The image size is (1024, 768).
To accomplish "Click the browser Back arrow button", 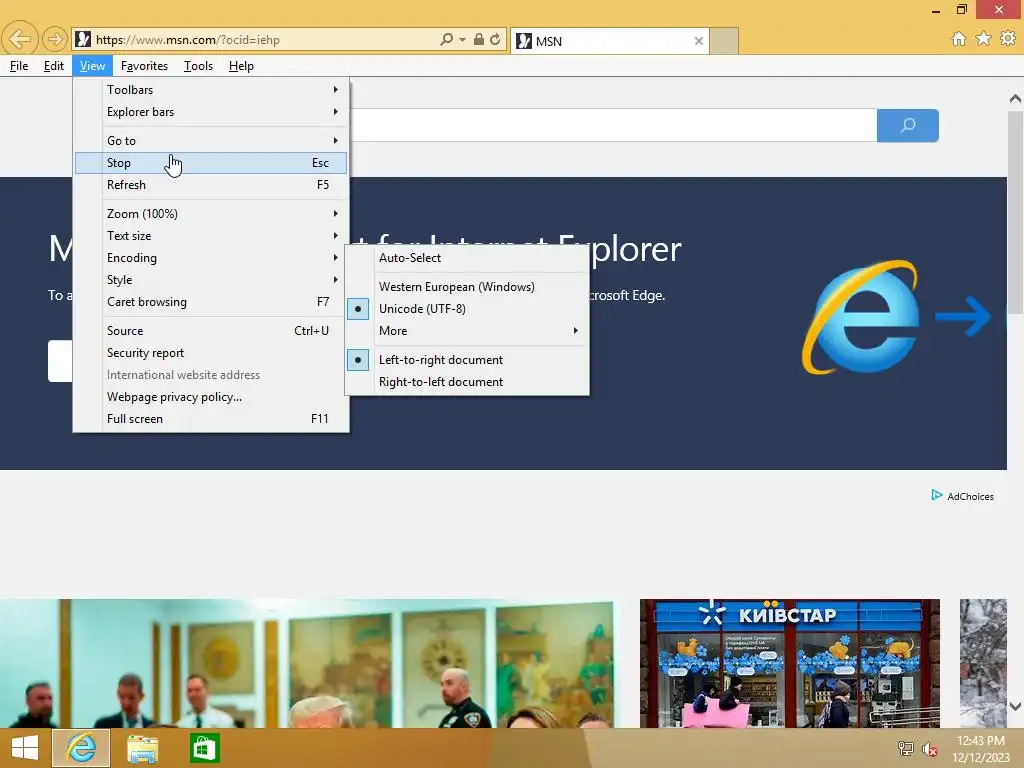I will (20, 39).
